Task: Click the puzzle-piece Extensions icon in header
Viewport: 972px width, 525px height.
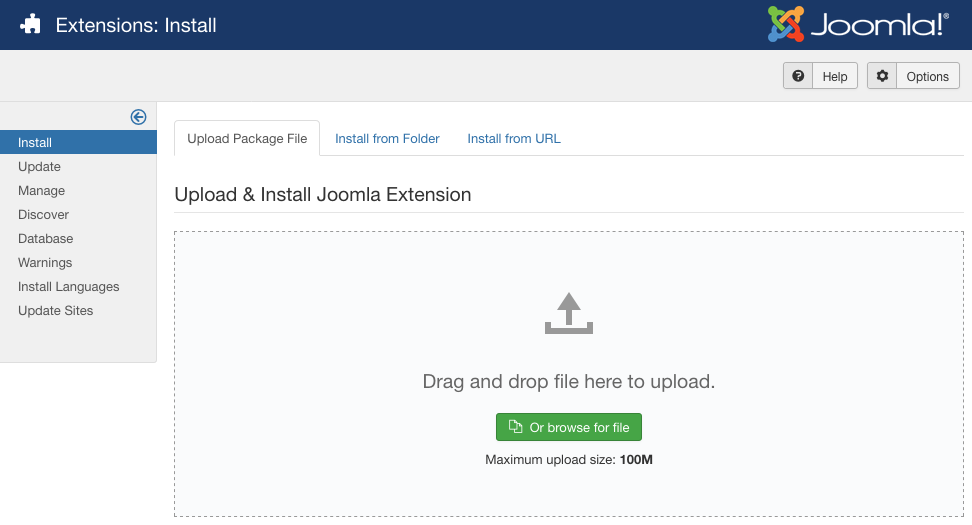Action: pyautogui.click(x=30, y=25)
